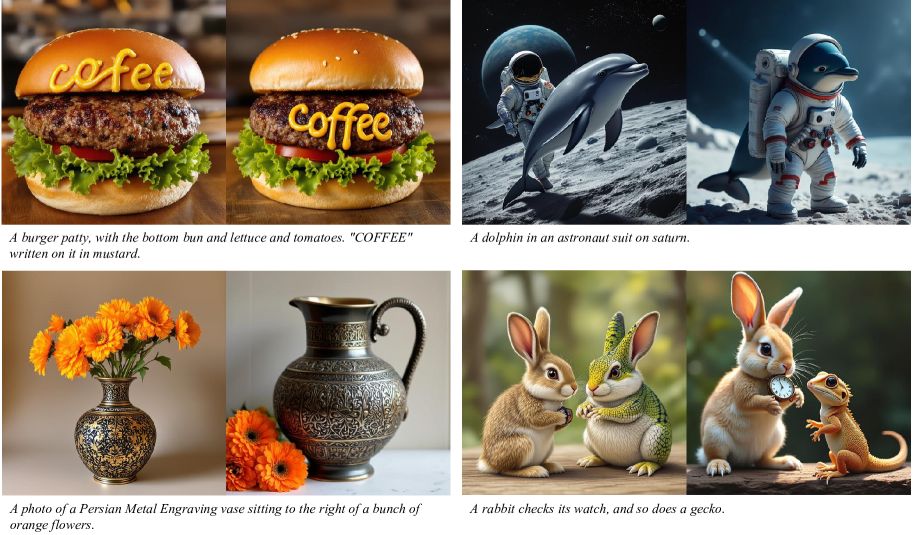Click the orange flowers beside the pitcher
The width and height of the screenshot is (913, 535).
[266, 449]
